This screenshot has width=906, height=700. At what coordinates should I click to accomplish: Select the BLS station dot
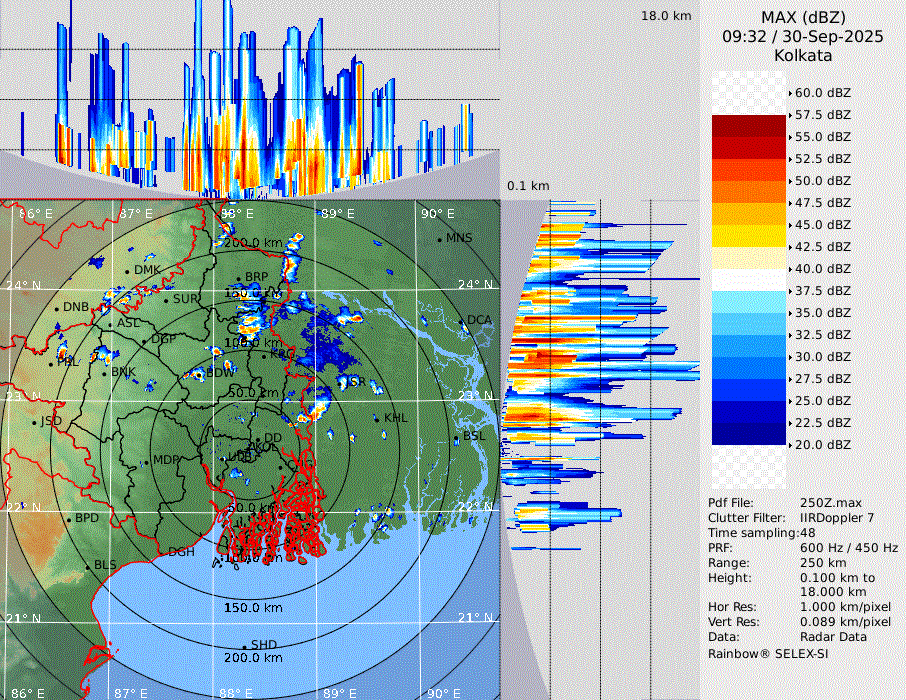pyautogui.click(x=88, y=566)
